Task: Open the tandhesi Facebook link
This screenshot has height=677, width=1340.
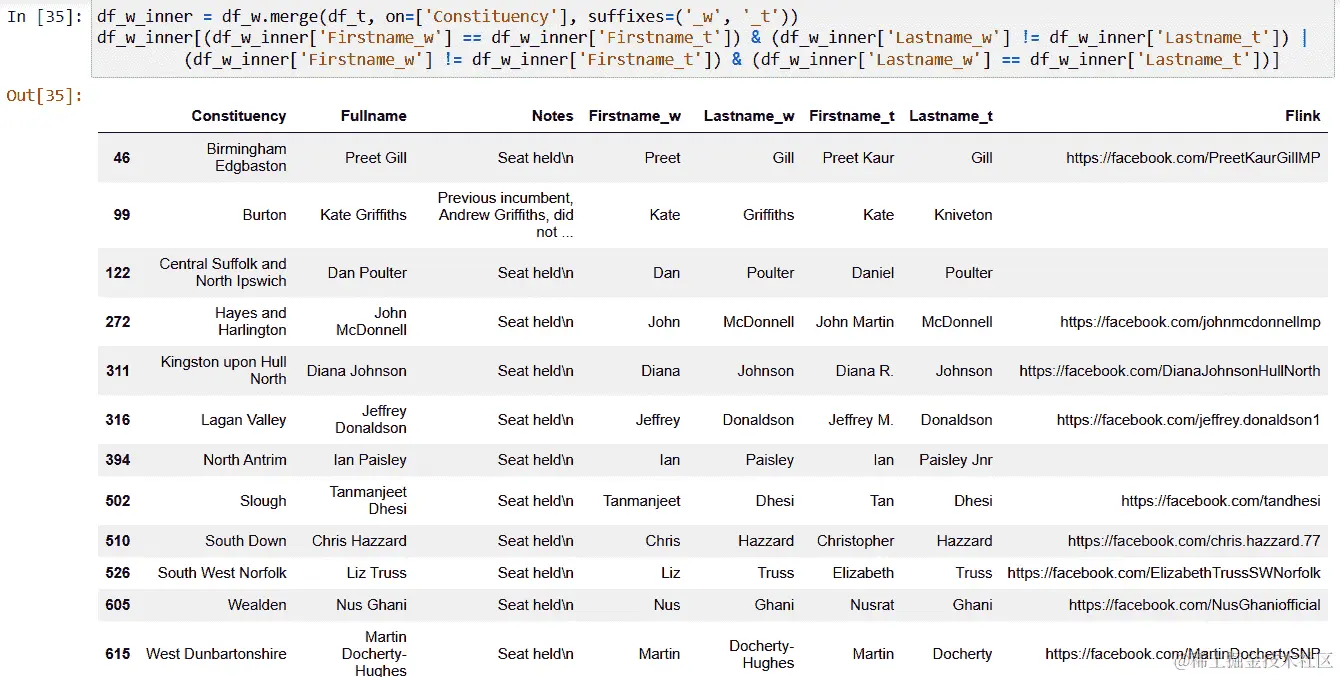Action: click(x=1221, y=501)
